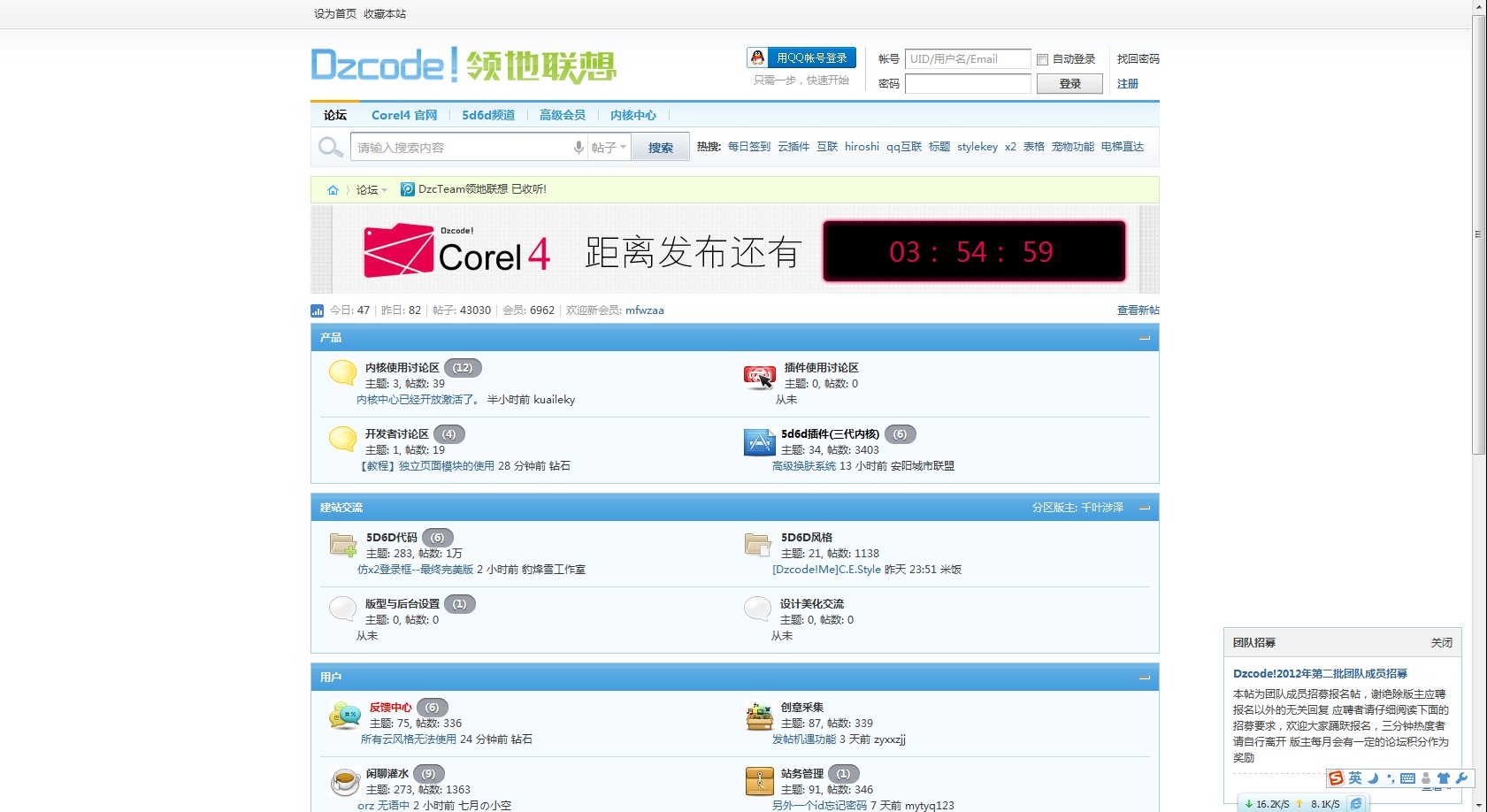This screenshot has width=1487, height=812.
Task: Collapse the 产品 category section
Action: pyautogui.click(x=1145, y=338)
